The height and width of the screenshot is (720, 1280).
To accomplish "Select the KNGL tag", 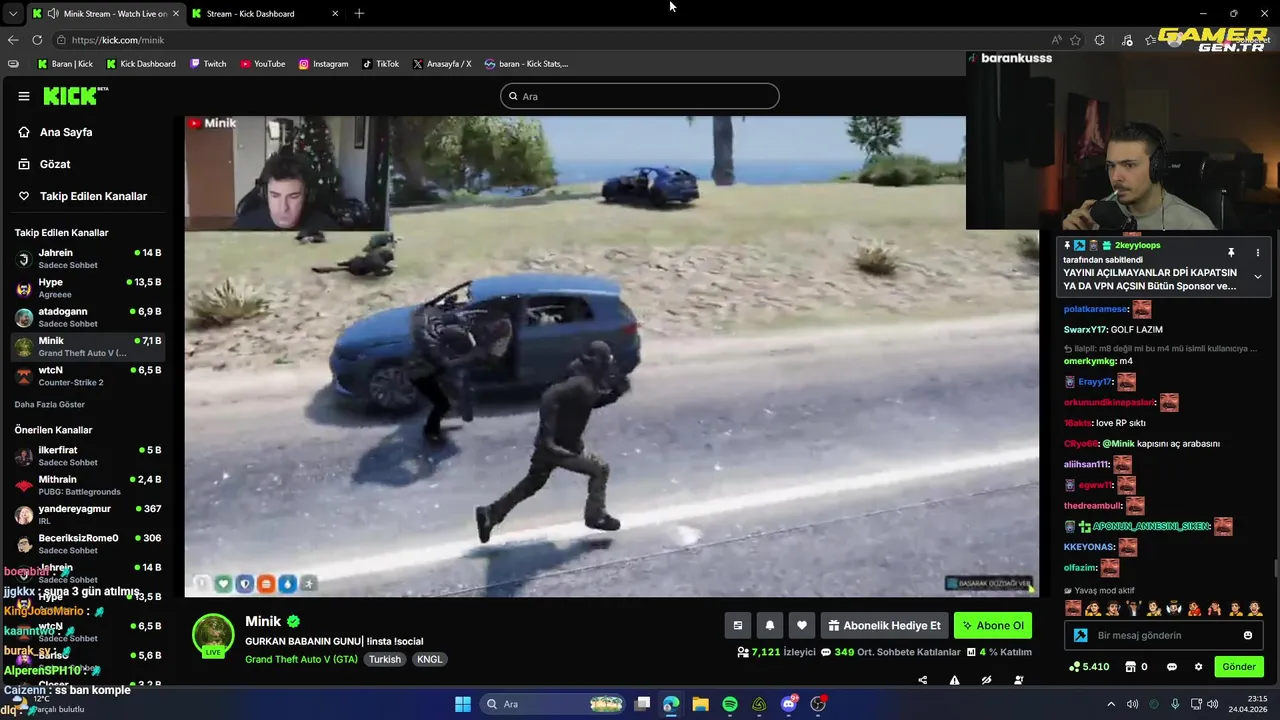I will pos(430,660).
